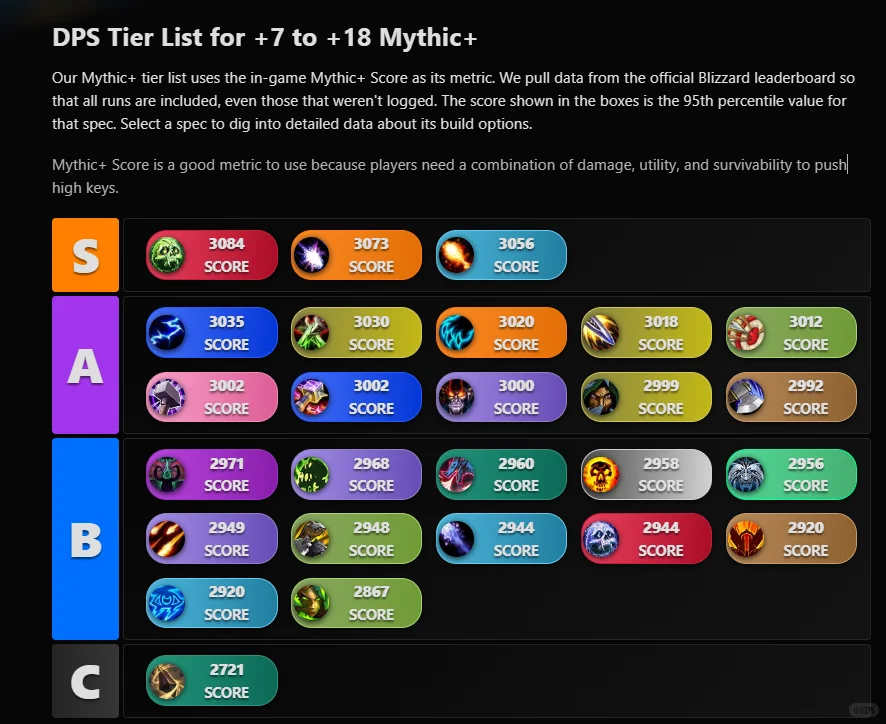Open the 2992 score brown spec box

(x=791, y=397)
